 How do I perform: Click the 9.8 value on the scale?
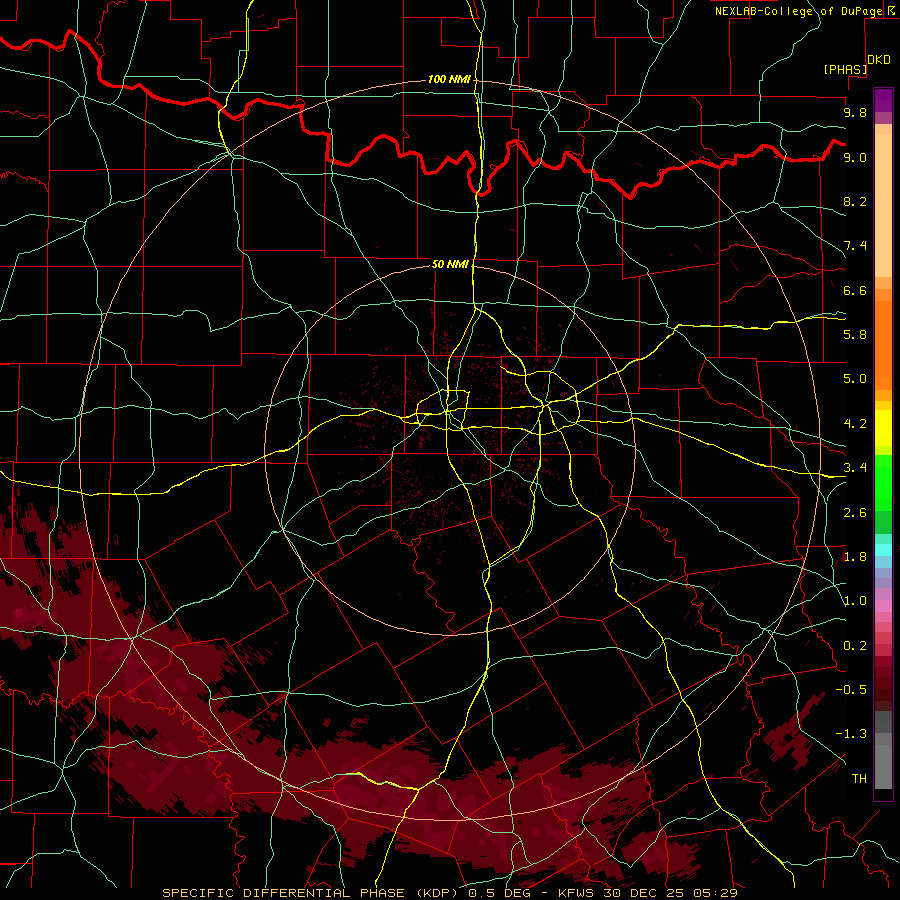pyautogui.click(x=855, y=112)
